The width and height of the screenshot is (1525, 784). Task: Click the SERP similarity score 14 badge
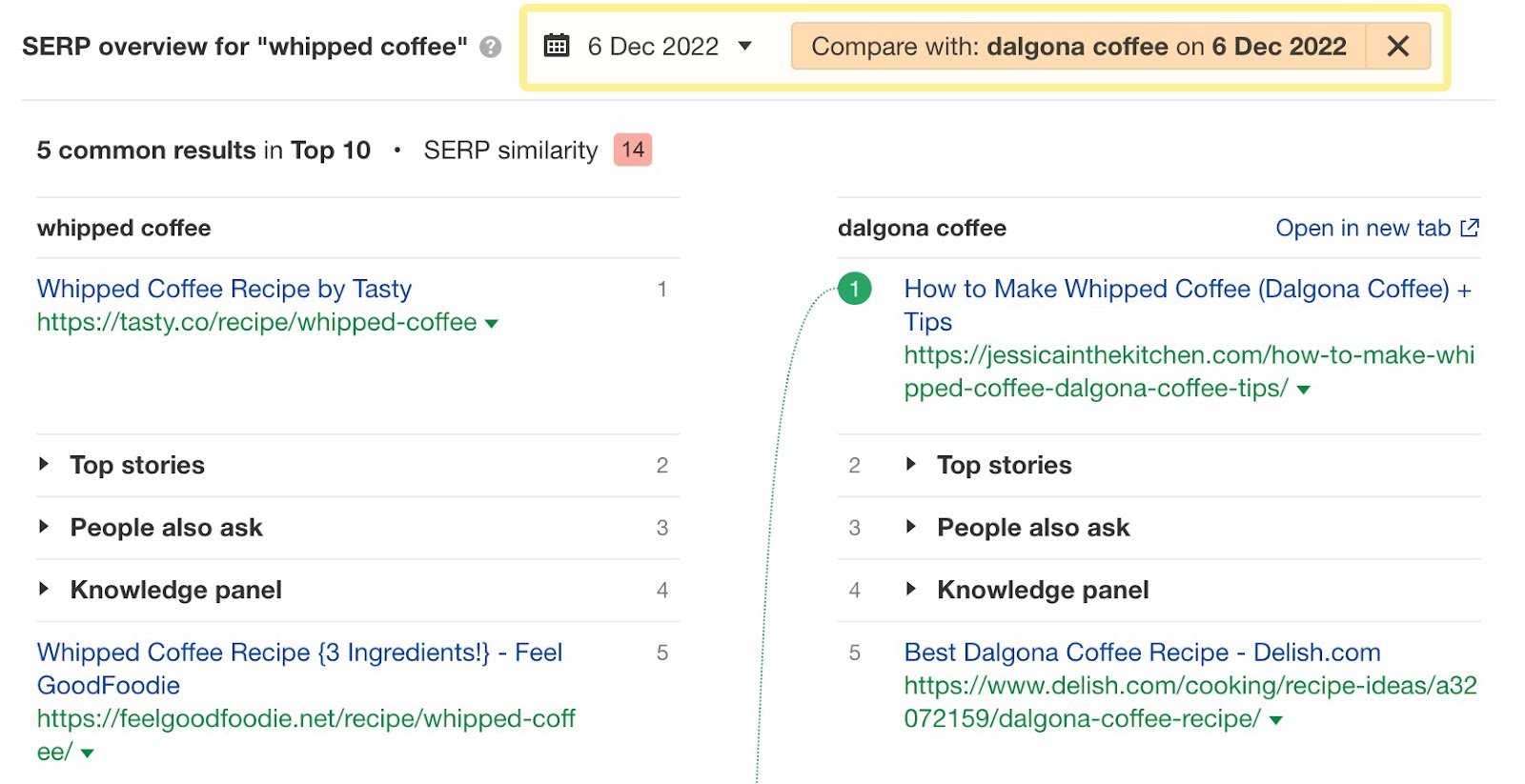[x=633, y=150]
